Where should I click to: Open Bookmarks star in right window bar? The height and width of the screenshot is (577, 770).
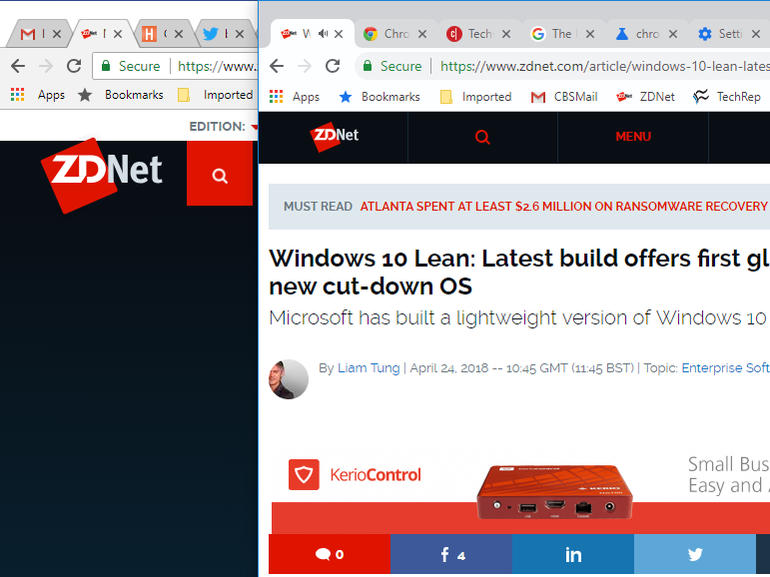[x=380, y=97]
